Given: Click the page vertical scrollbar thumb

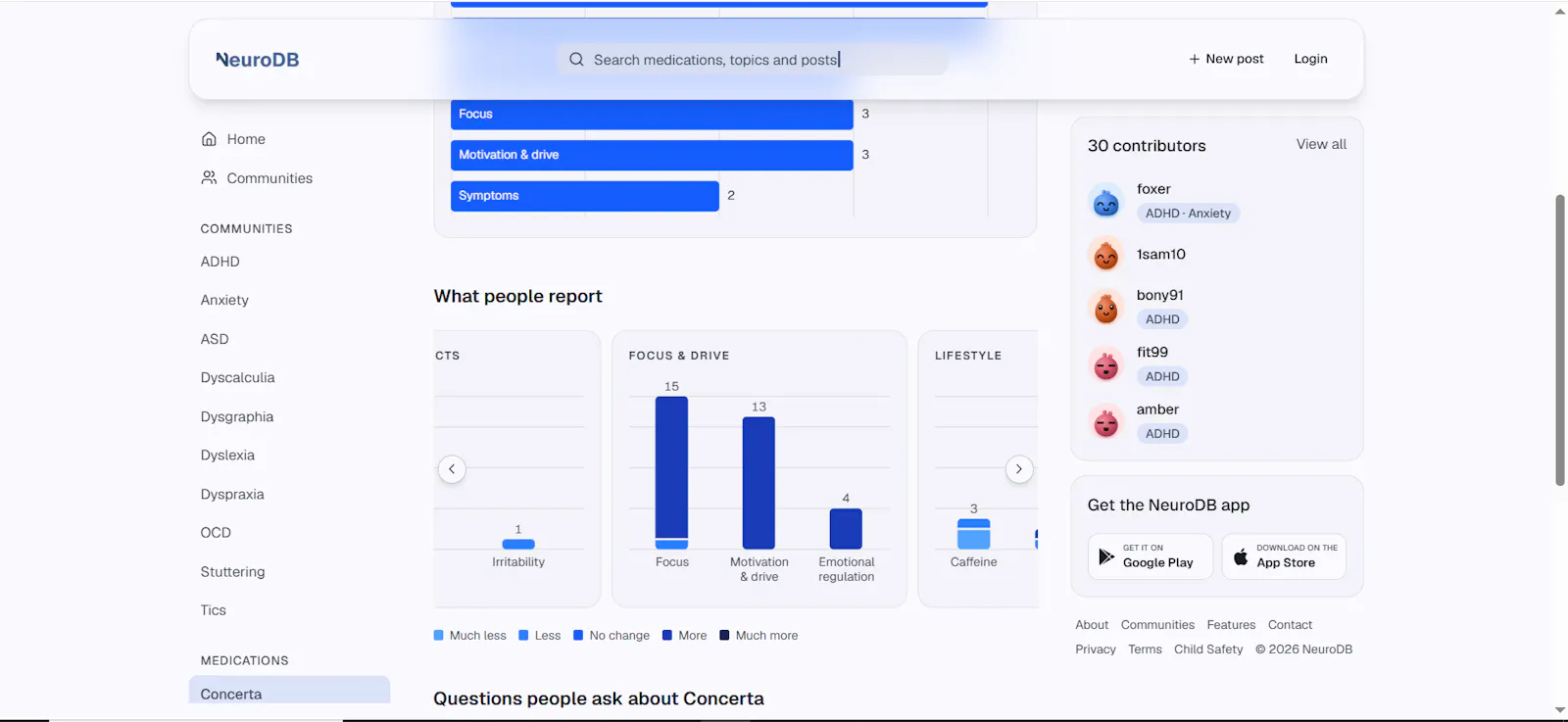Looking at the screenshot, I should 1560,340.
